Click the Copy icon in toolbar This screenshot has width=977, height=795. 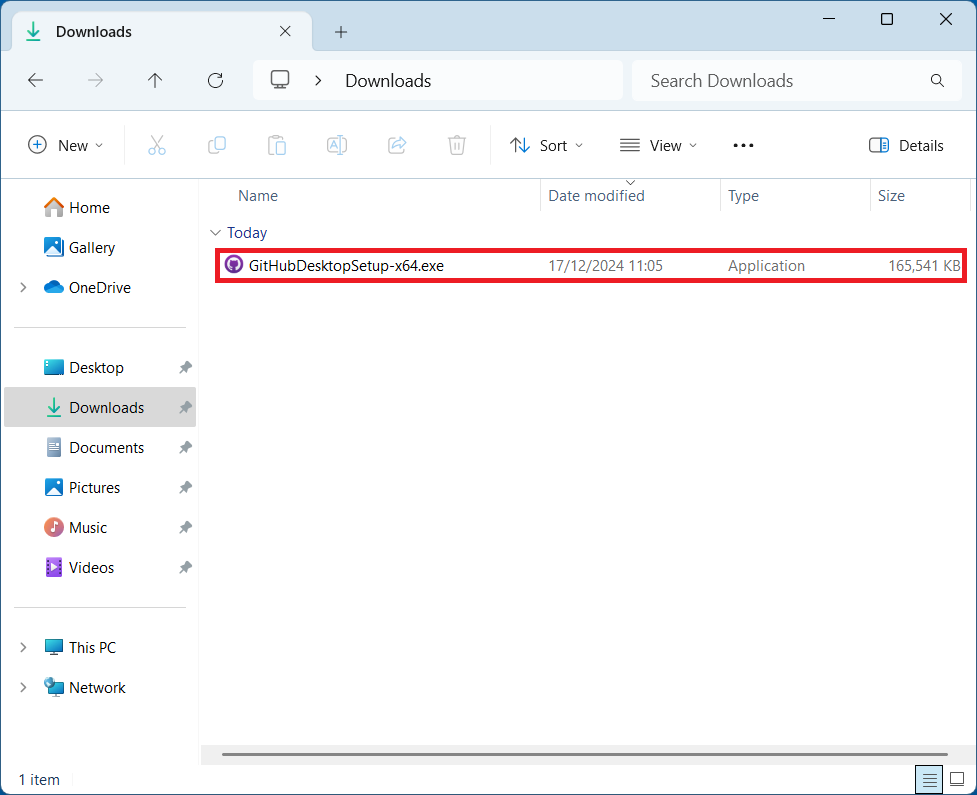(217, 145)
